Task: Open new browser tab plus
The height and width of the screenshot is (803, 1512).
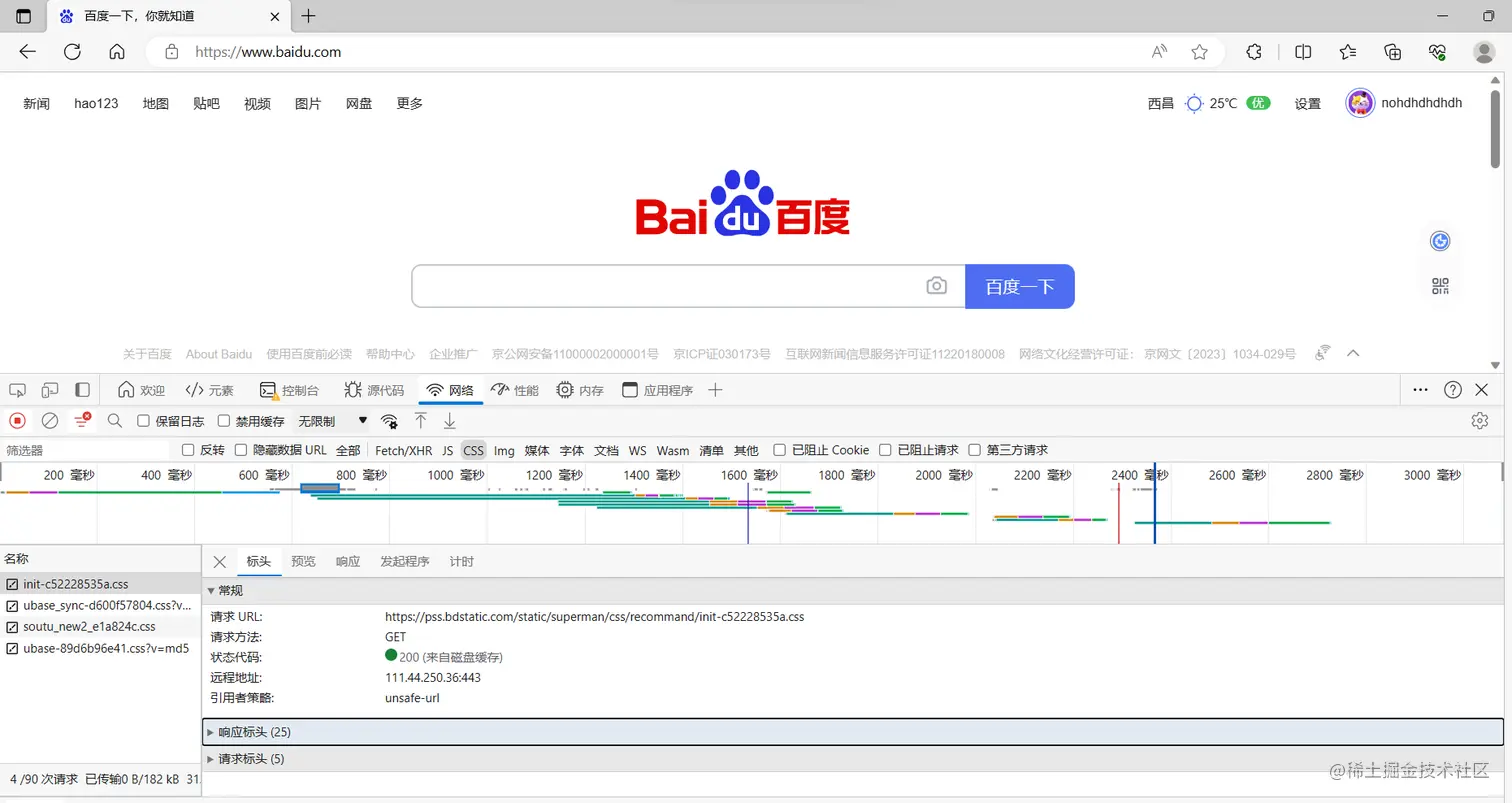Action: (309, 16)
